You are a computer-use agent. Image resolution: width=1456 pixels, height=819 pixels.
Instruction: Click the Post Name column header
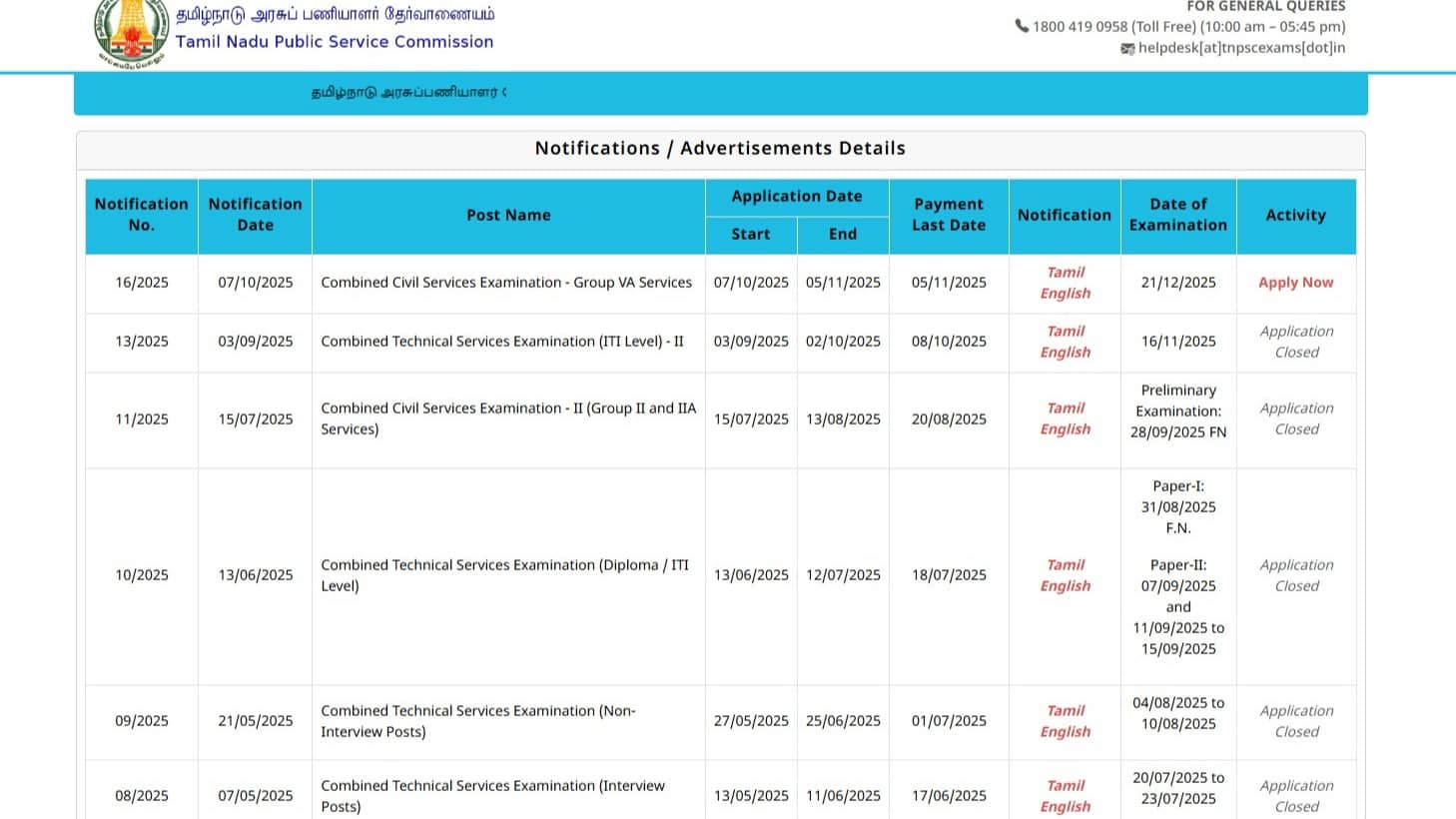click(x=508, y=215)
